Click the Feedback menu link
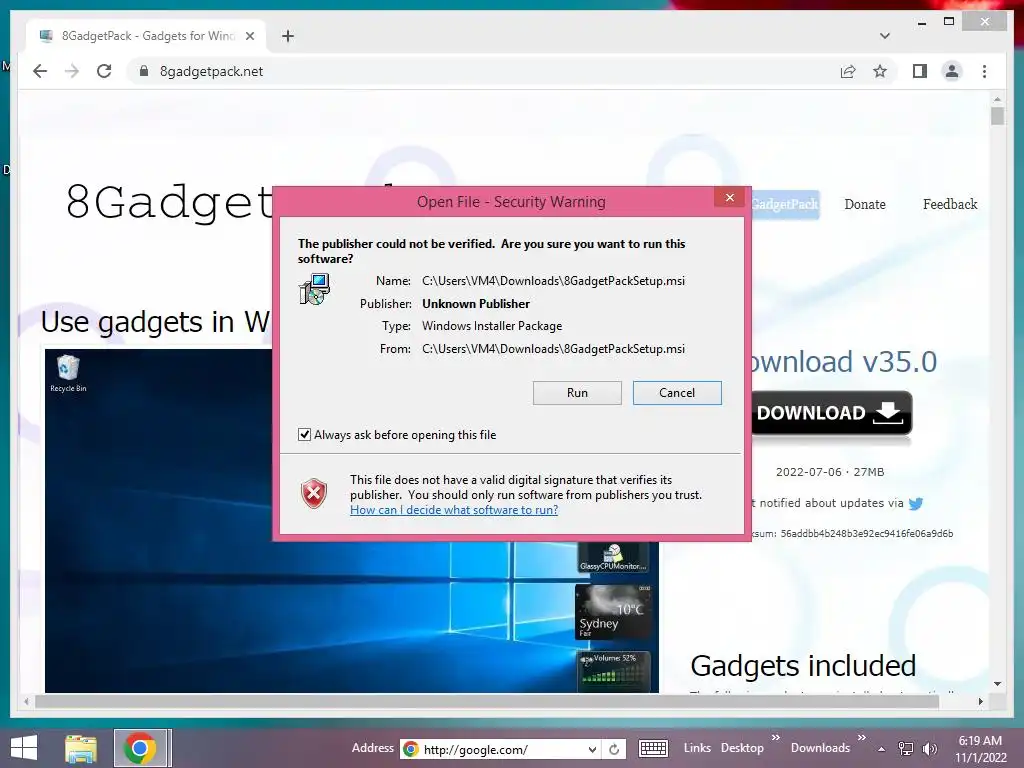 tap(950, 204)
